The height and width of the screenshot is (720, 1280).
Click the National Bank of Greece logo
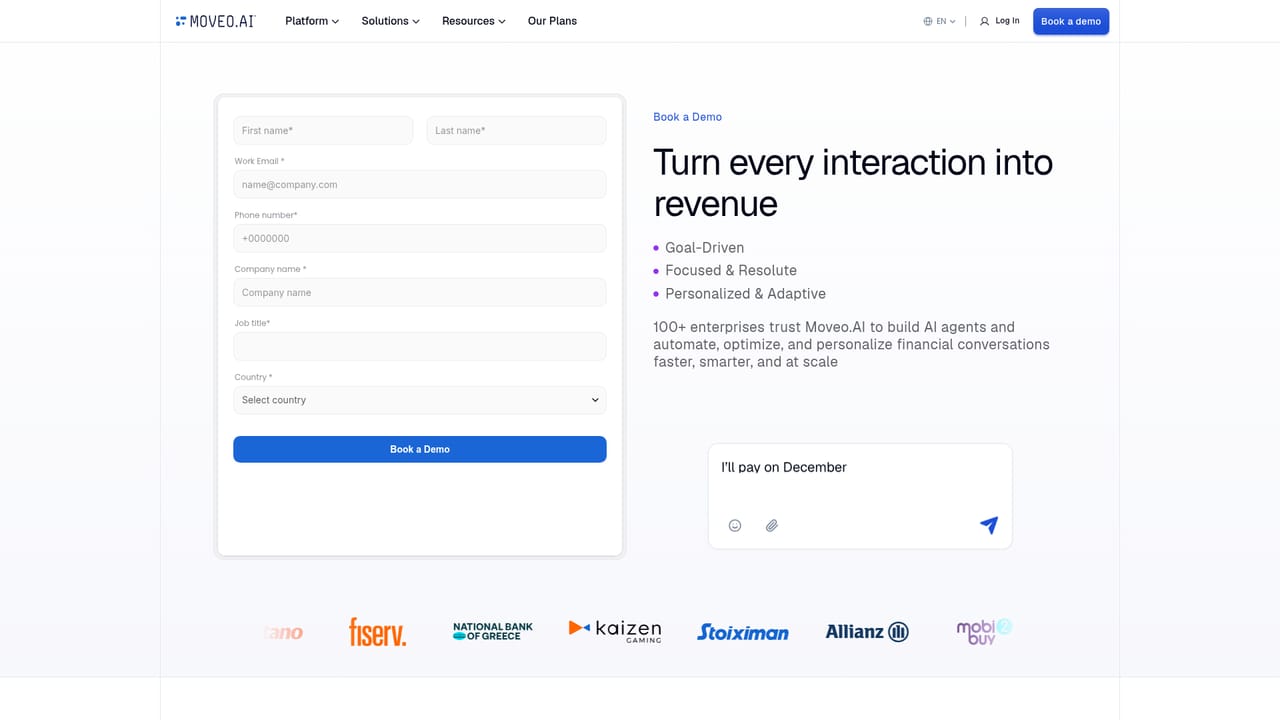coord(493,631)
